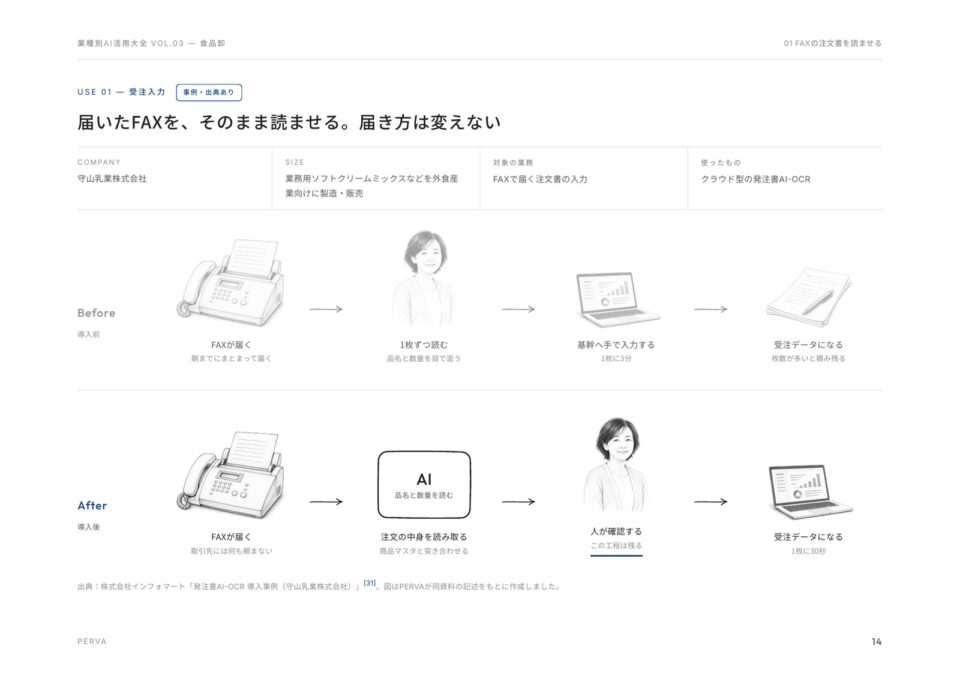Click the After row heading
Viewport: 960px width, 679px height.
click(x=92, y=506)
